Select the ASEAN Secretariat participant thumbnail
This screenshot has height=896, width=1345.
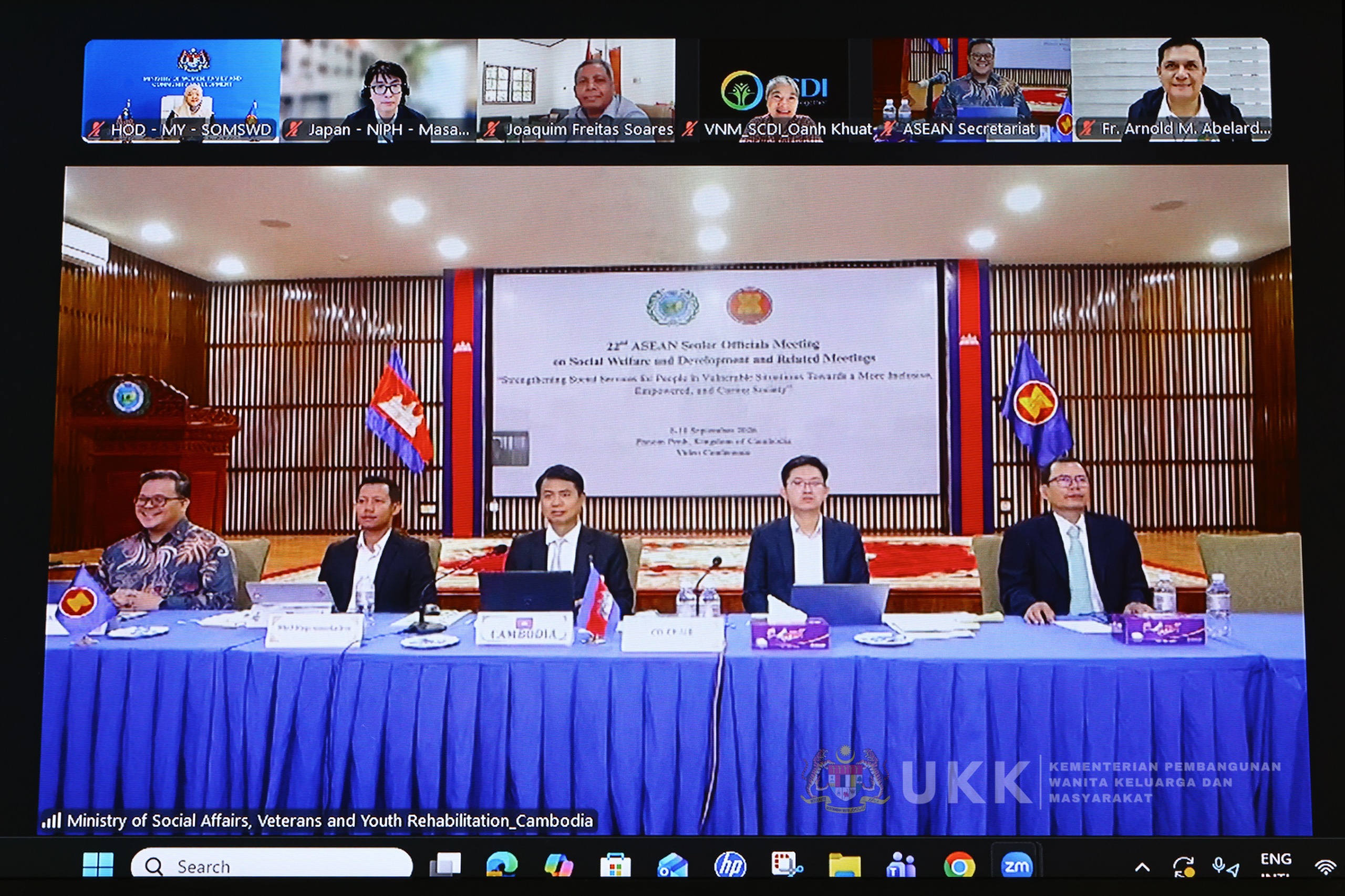(x=972, y=90)
